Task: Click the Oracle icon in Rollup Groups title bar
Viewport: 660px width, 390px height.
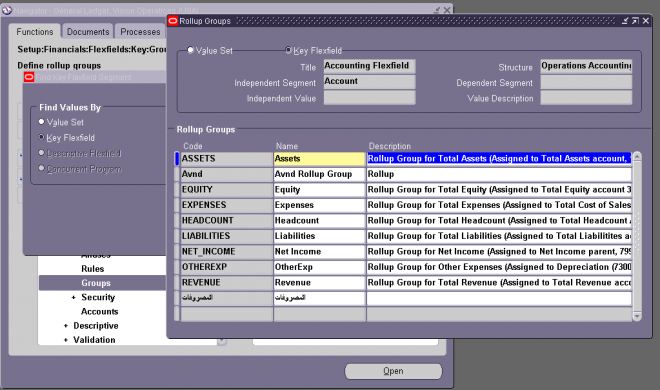Action: [x=173, y=21]
